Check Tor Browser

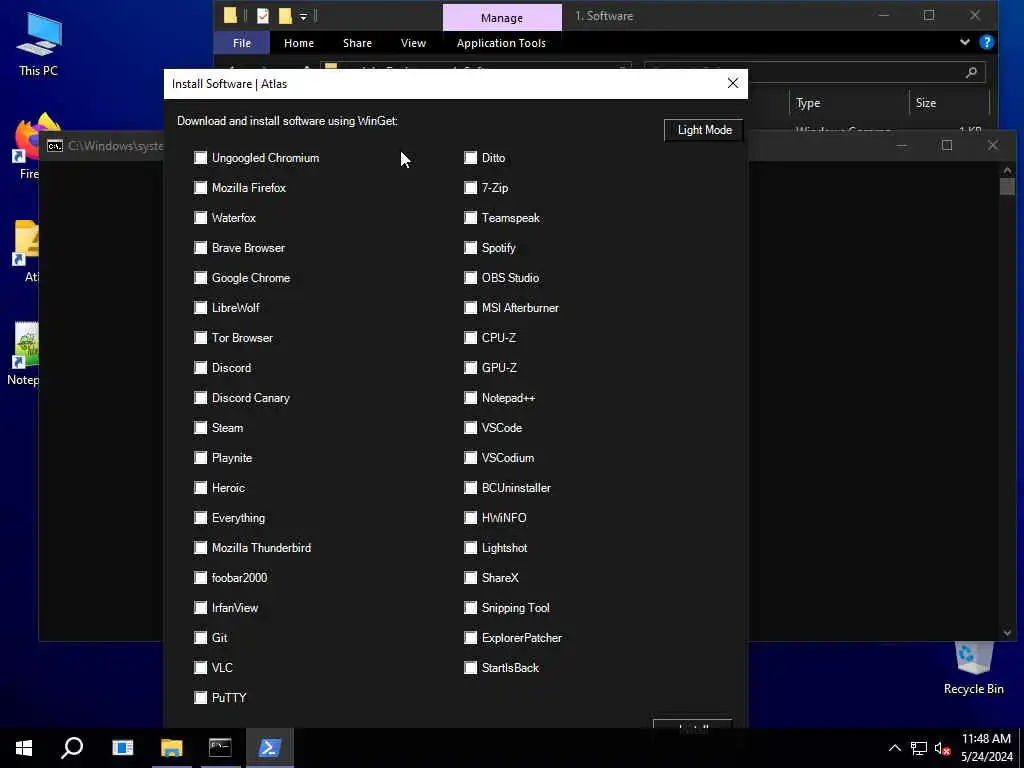coord(200,338)
